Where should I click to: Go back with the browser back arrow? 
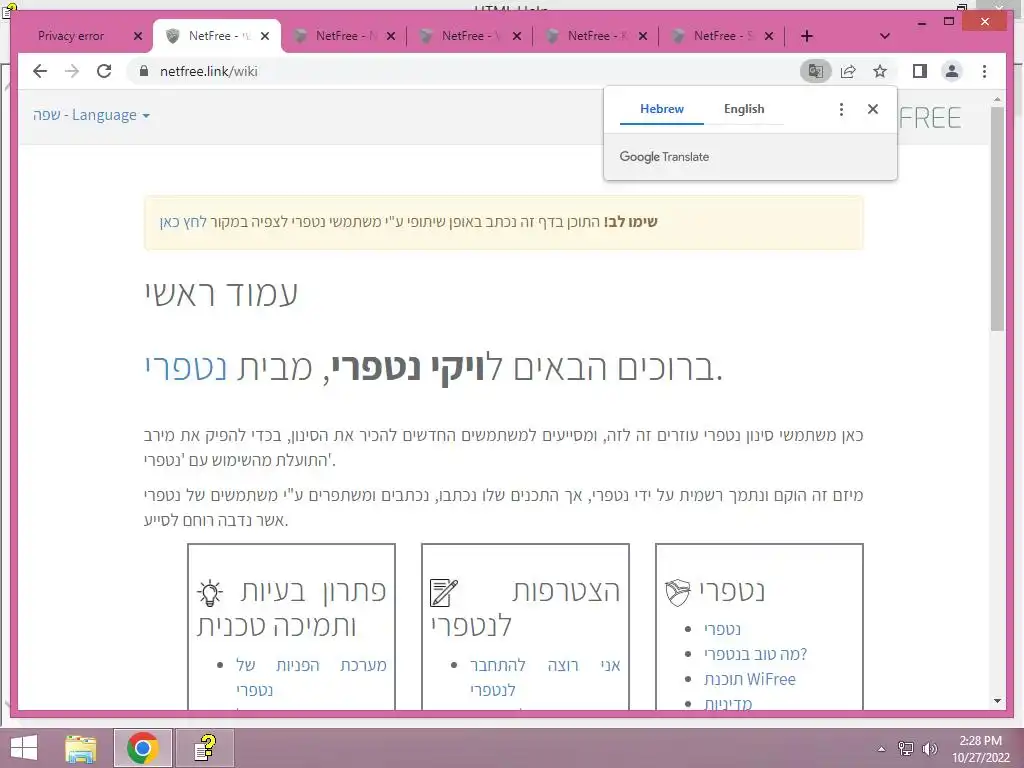(40, 71)
